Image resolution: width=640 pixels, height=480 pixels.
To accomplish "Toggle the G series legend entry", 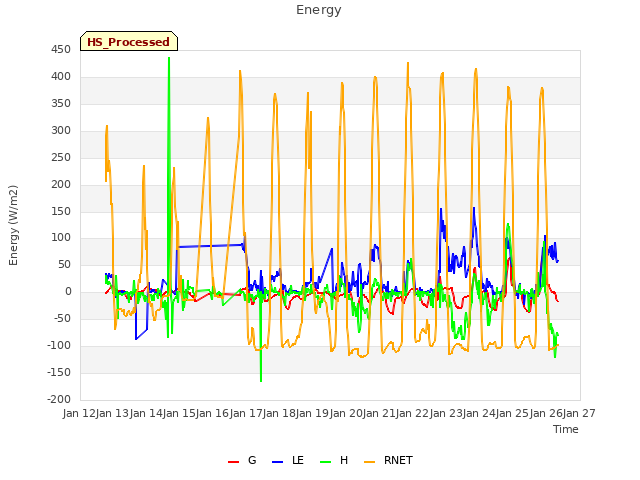I will [242, 460].
